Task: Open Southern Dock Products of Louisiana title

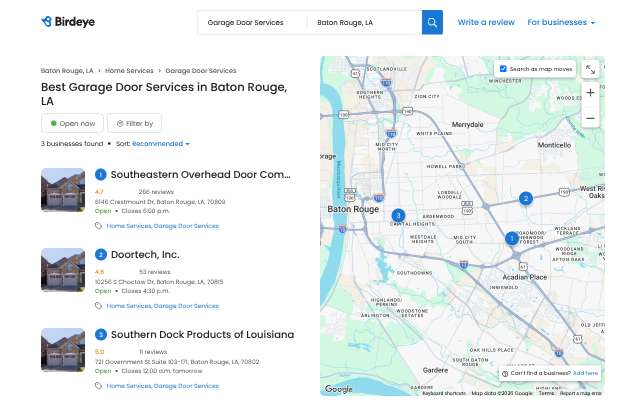Action: click(x=202, y=335)
